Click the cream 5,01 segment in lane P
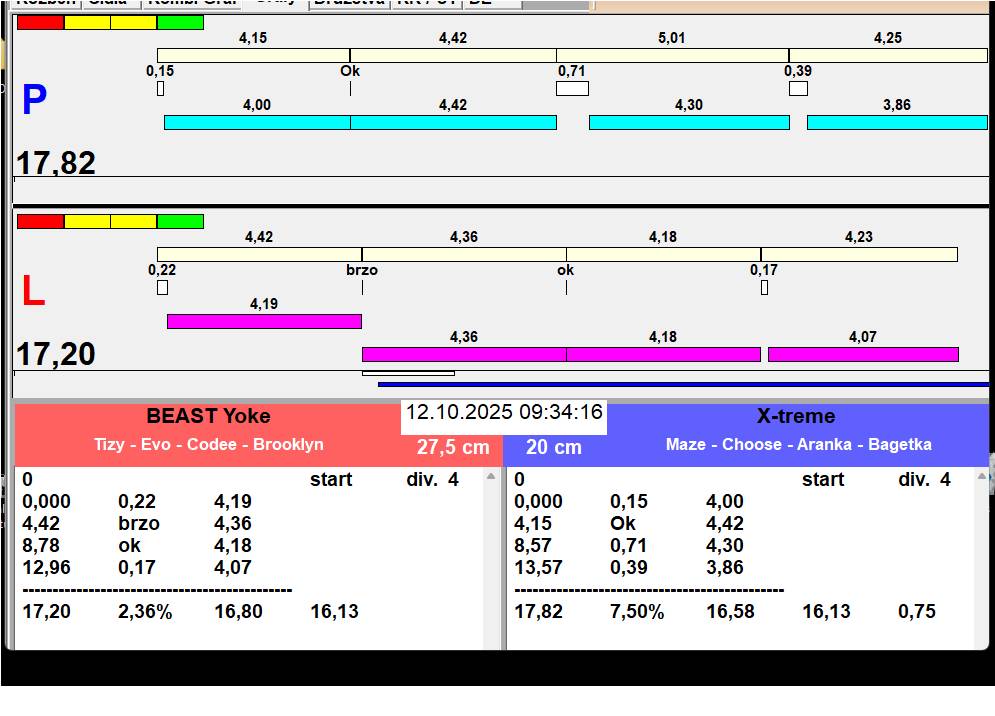 [x=672, y=55]
